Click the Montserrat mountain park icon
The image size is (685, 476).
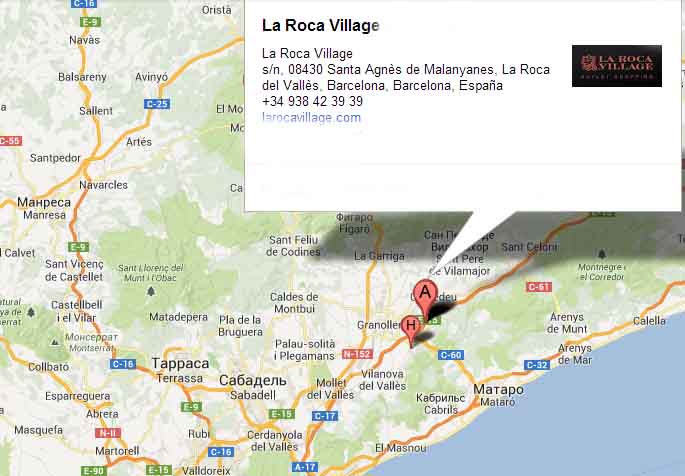pos(55,343)
